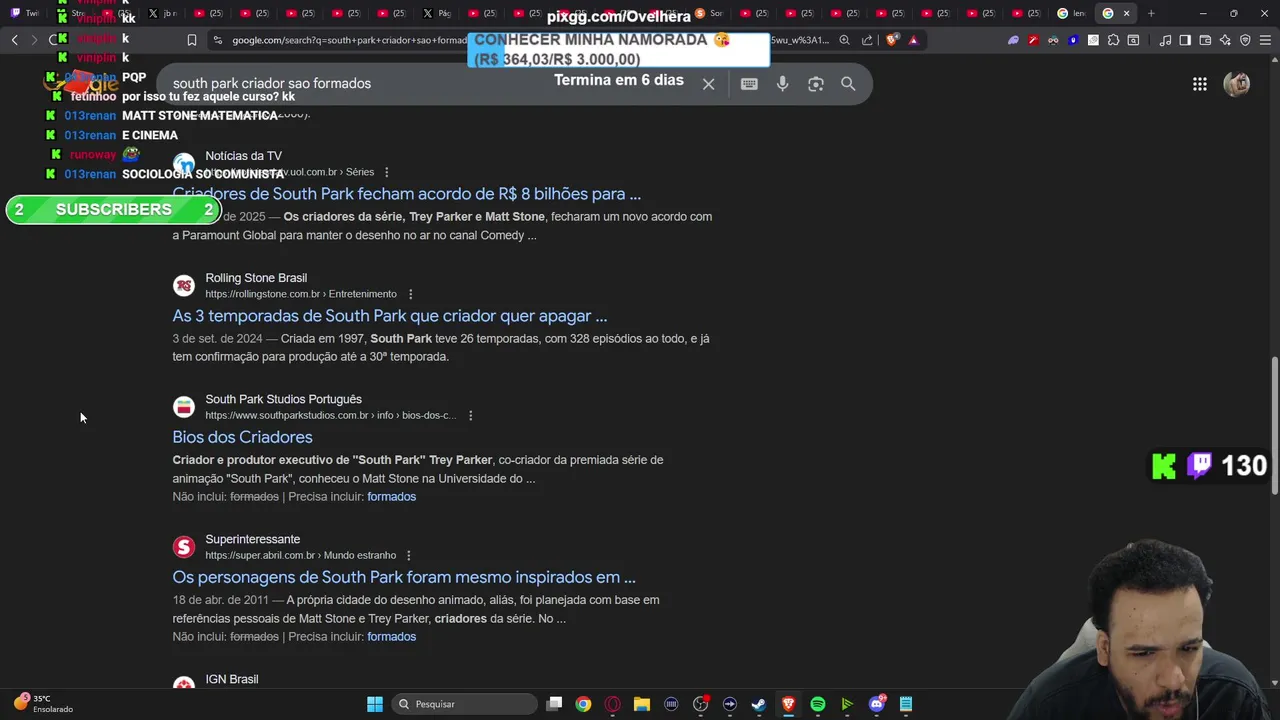Share this page from the address bar
Image resolution: width=1280 pixels, height=720 pixels.
[867, 40]
